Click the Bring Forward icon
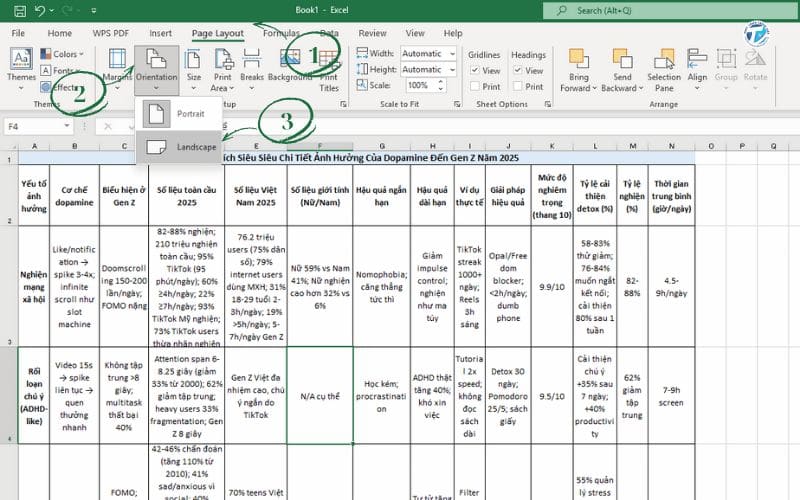The image size is (800, 500). coord(579,67)
